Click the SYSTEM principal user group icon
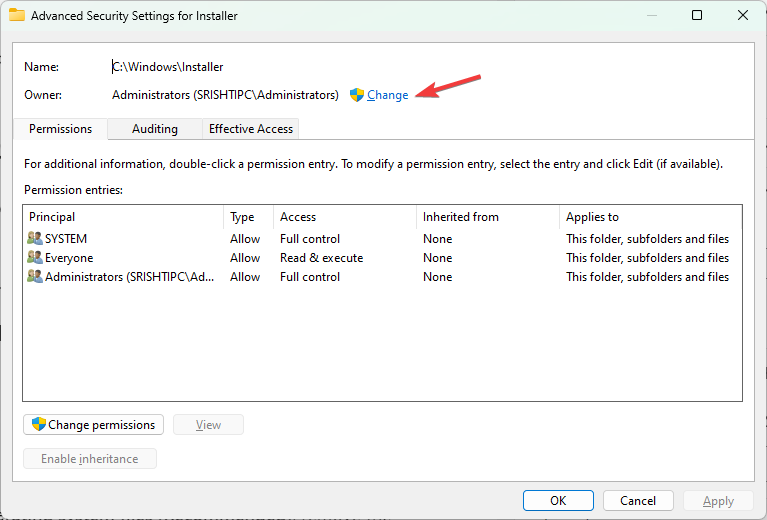The image size is (767, 520). click(35, 238)
